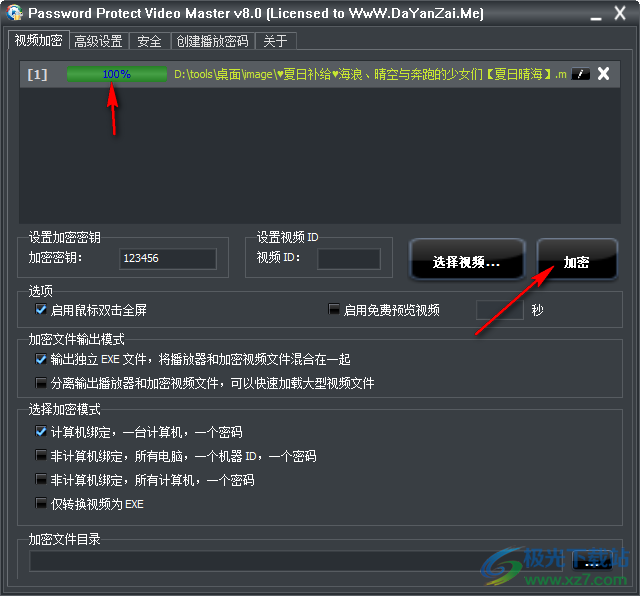This screenshot has height=596, width=640.
Task: Toggle 计算机绑定,一台计算机 checkbox
Action: click(x=41, y=431)
